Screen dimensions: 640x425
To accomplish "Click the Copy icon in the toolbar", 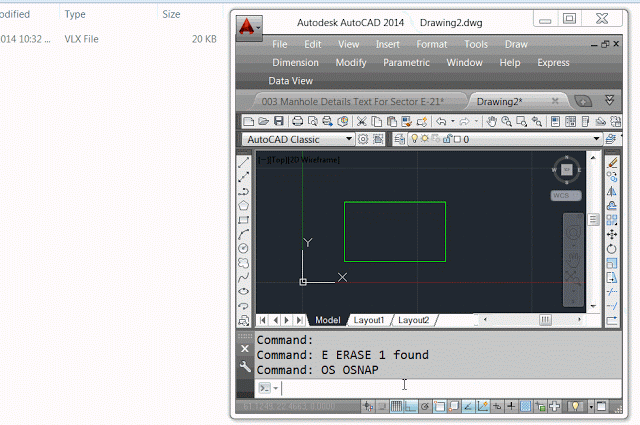I will [376, 121].
